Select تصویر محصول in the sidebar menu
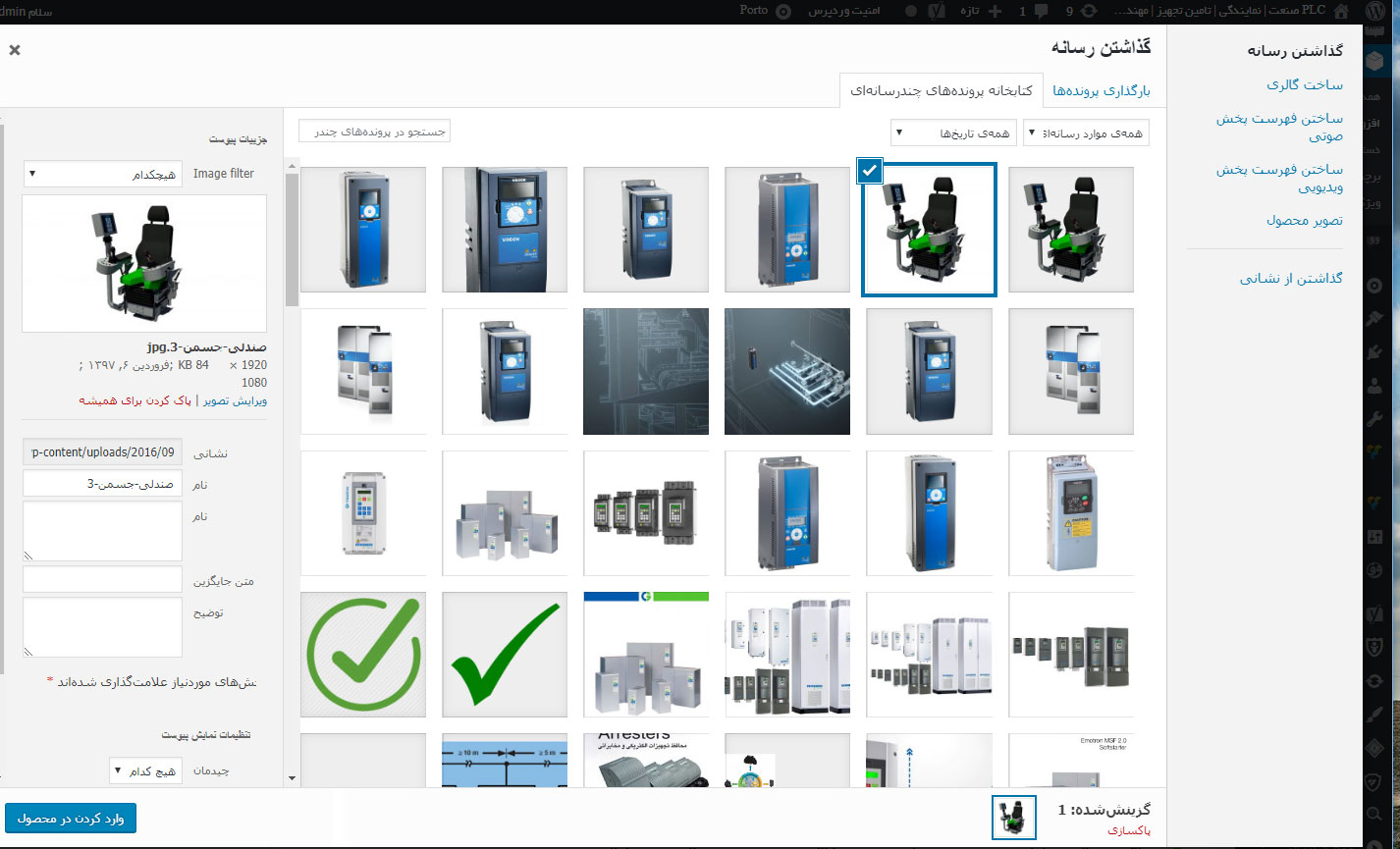The height and width of the screenshot is (849, 1400). [1304, 221]
